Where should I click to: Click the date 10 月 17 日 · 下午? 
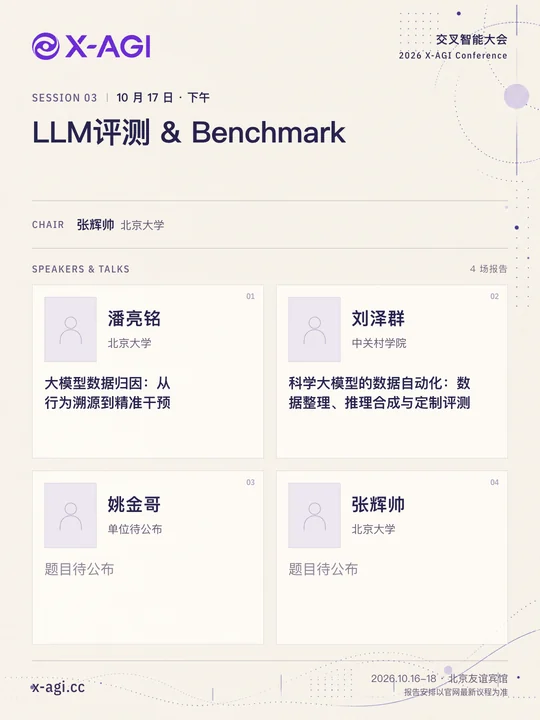pos(163,97)
